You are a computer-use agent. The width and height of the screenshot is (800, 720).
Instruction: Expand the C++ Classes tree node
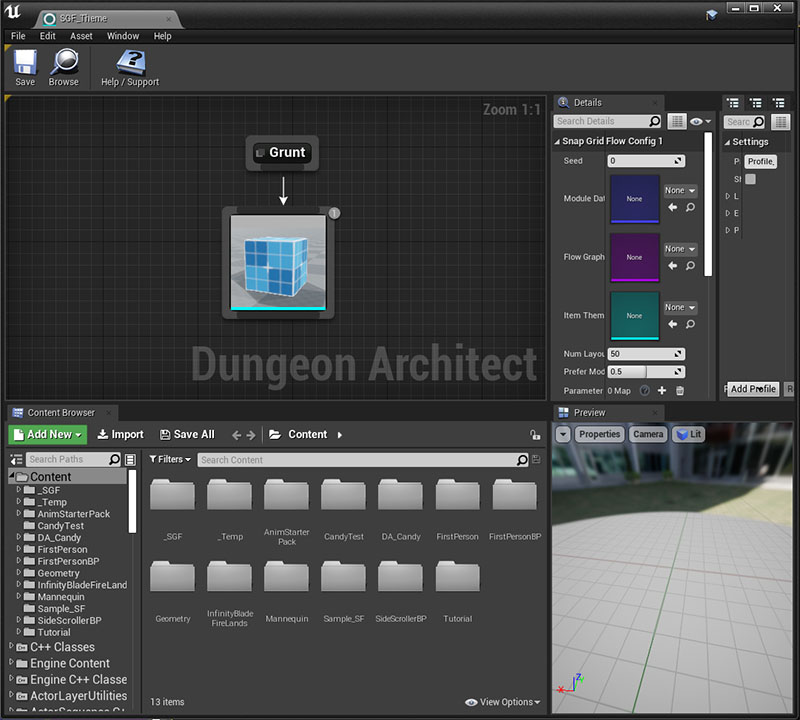click(11, 645)
